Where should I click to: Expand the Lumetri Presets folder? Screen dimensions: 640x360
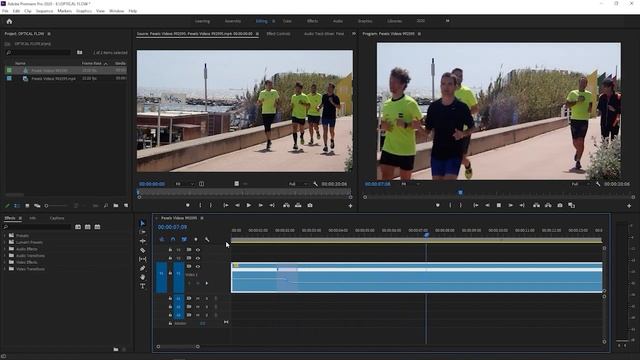(x=5, y=242)
